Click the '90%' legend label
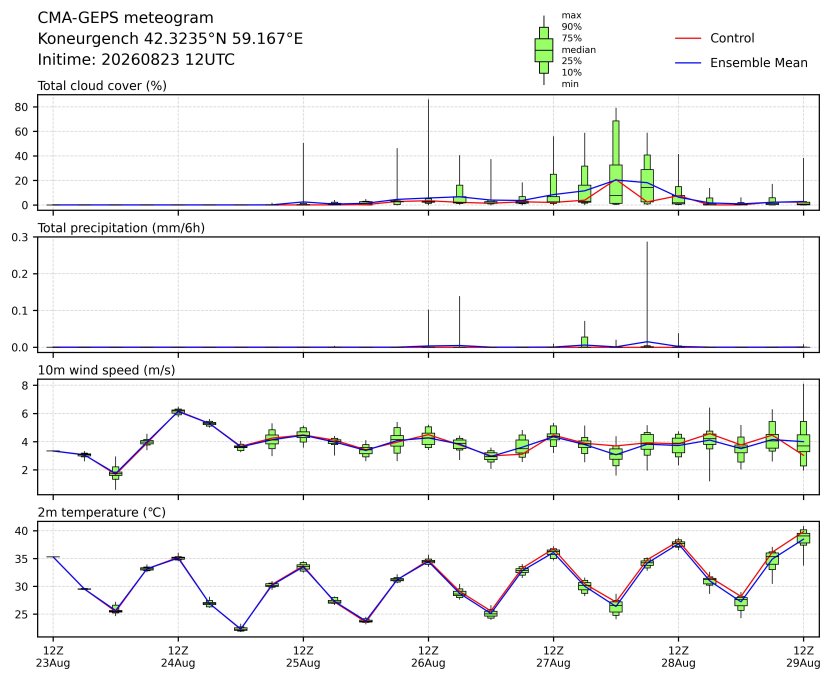 point(571,27)
